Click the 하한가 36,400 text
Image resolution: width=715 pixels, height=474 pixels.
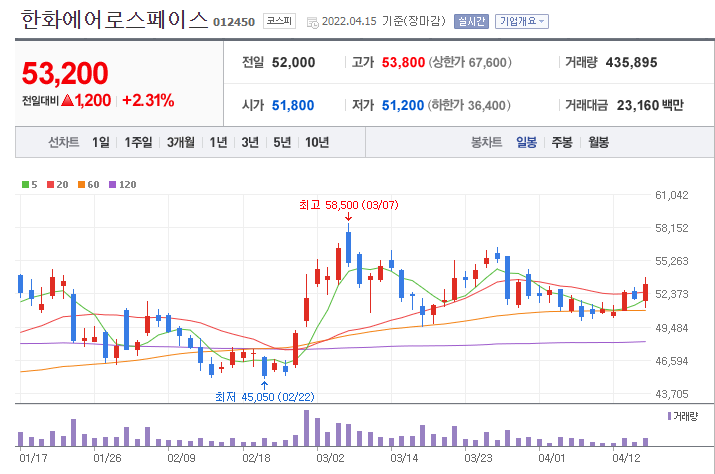click(469, 105)
